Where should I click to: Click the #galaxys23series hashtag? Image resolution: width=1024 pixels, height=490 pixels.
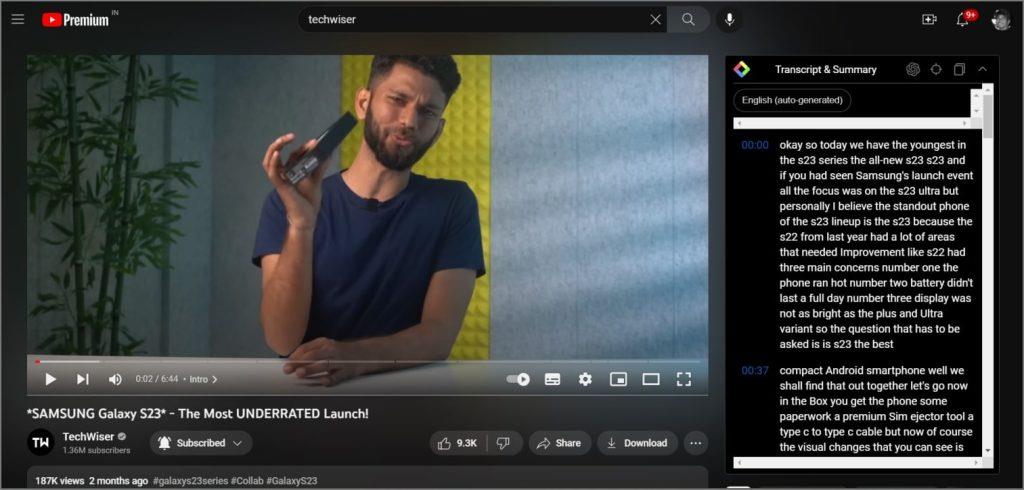(x=190, y=481)
